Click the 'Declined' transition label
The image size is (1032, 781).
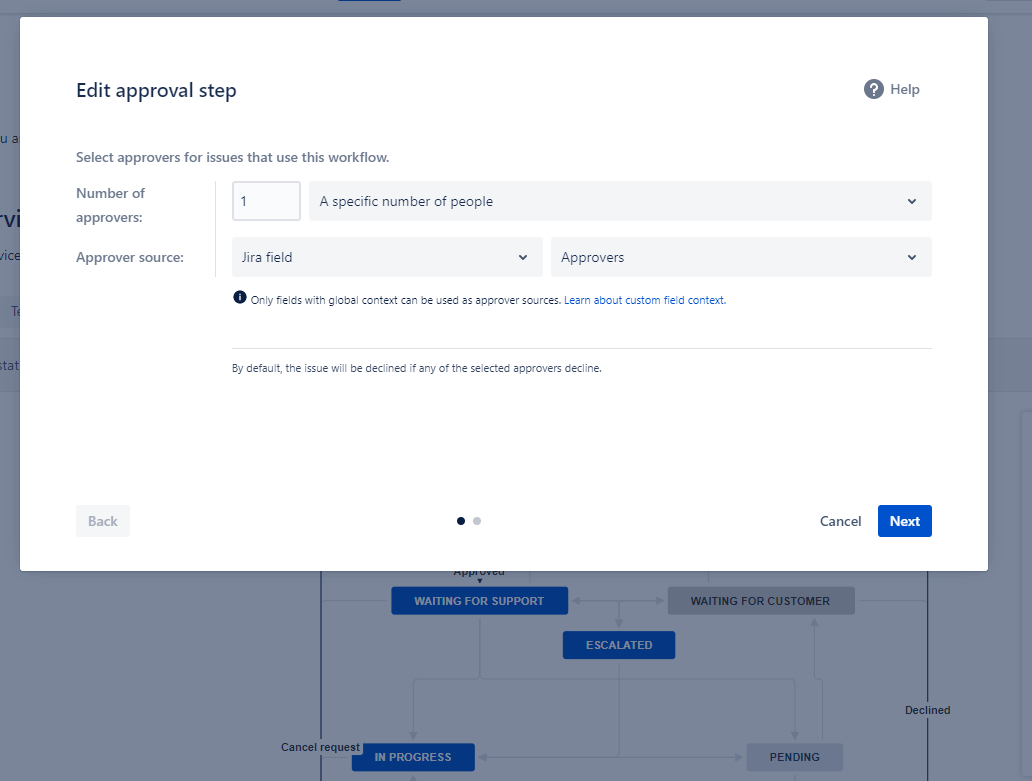(927, 710)
